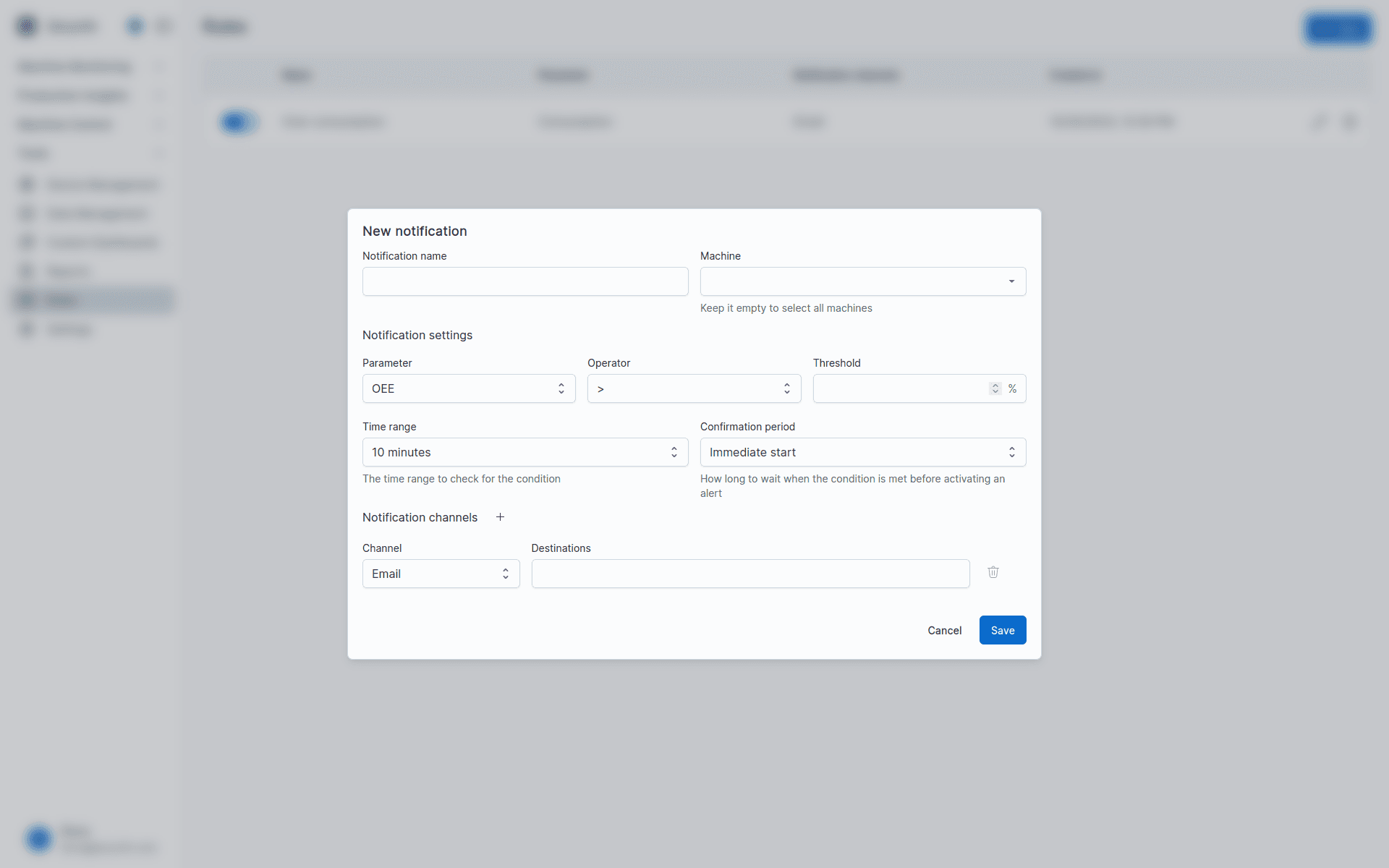Image resolution: width=1389 pixels, height=868 pixels.
Task: Open the Operator dropdown showing greater-than
Action: pos(694,388)
